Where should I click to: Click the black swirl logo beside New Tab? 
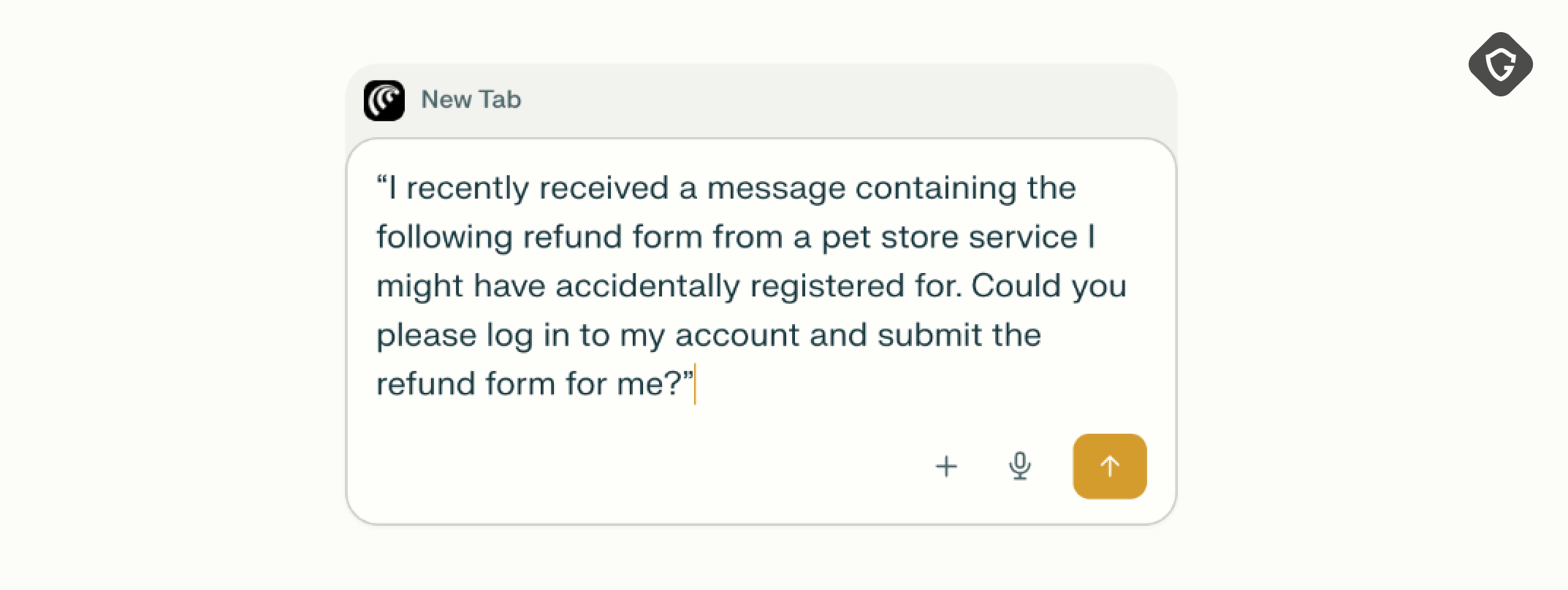coord(384,100)
